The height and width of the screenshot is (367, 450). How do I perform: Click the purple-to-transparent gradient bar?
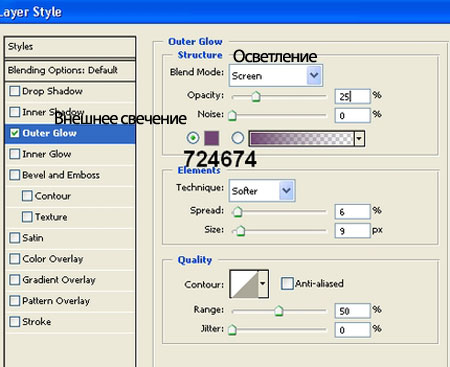pyautogui.click(x=302, y=139)
